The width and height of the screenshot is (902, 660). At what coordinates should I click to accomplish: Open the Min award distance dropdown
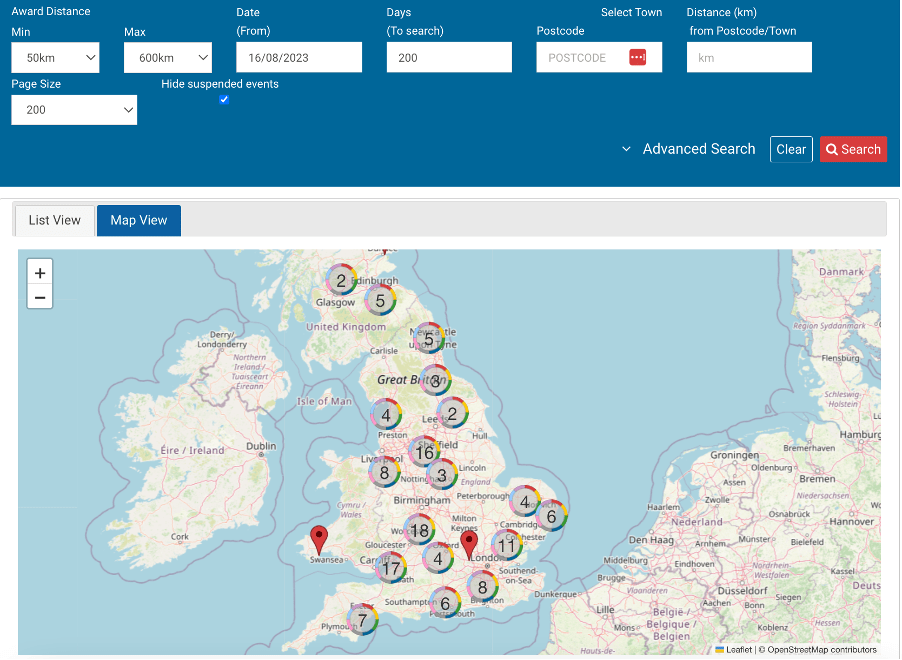[x=55, y=58]
